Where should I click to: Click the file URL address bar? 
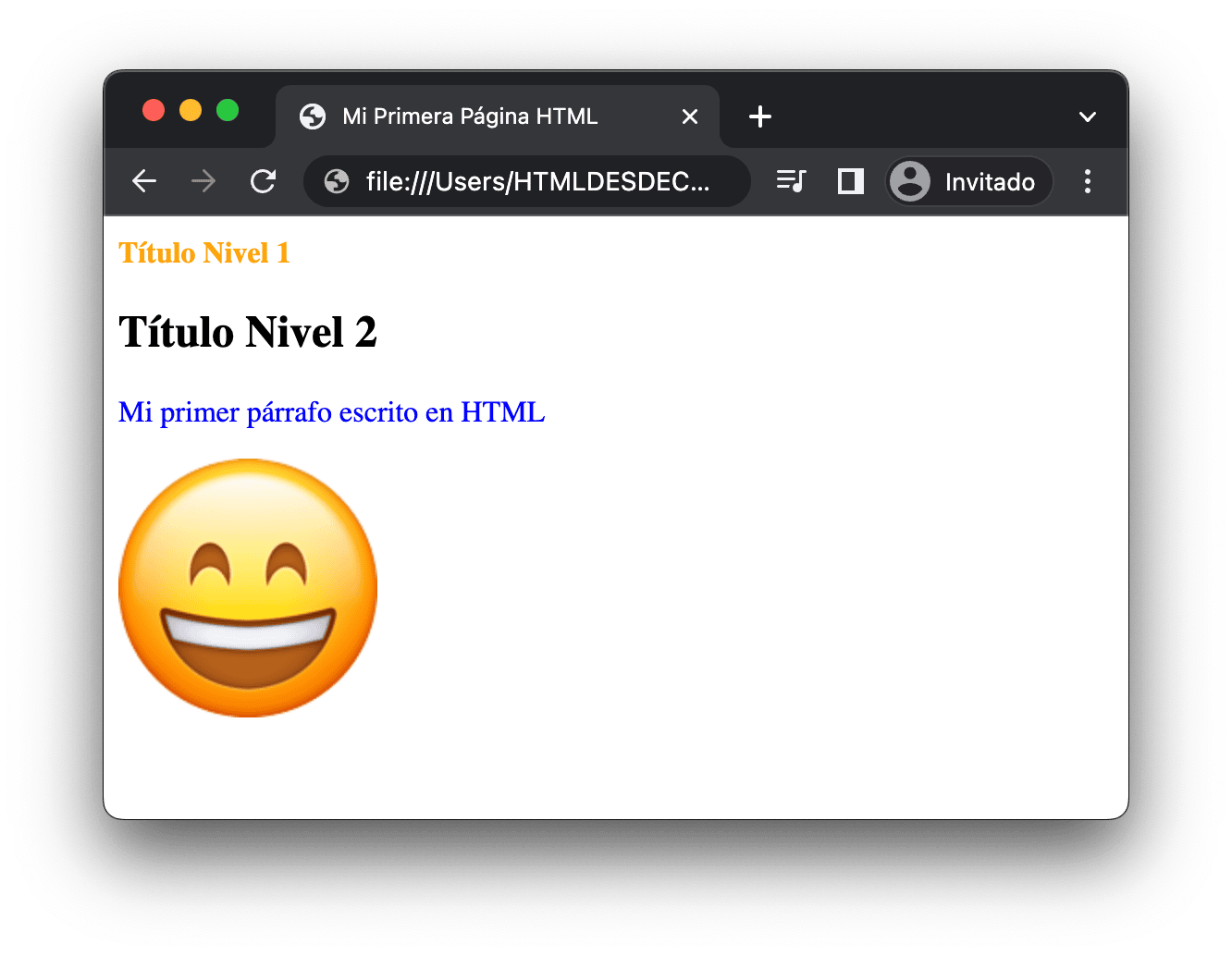[x=537, y=181]
